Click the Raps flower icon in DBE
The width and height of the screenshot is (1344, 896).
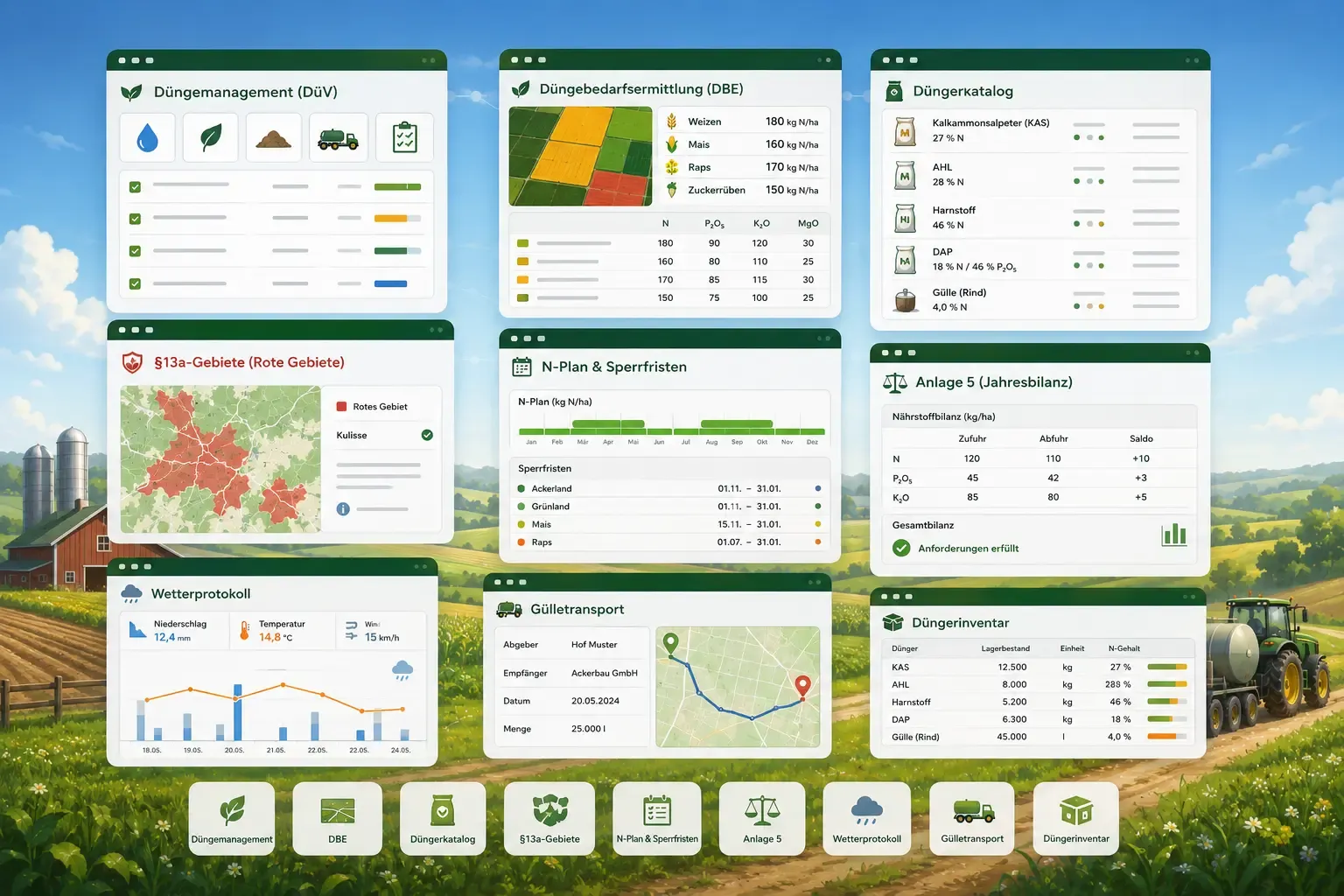click(672, 167)
